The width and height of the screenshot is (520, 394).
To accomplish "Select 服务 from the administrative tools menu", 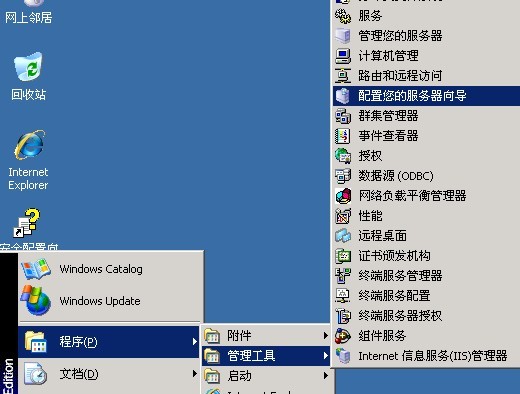I will coord(426,16).
